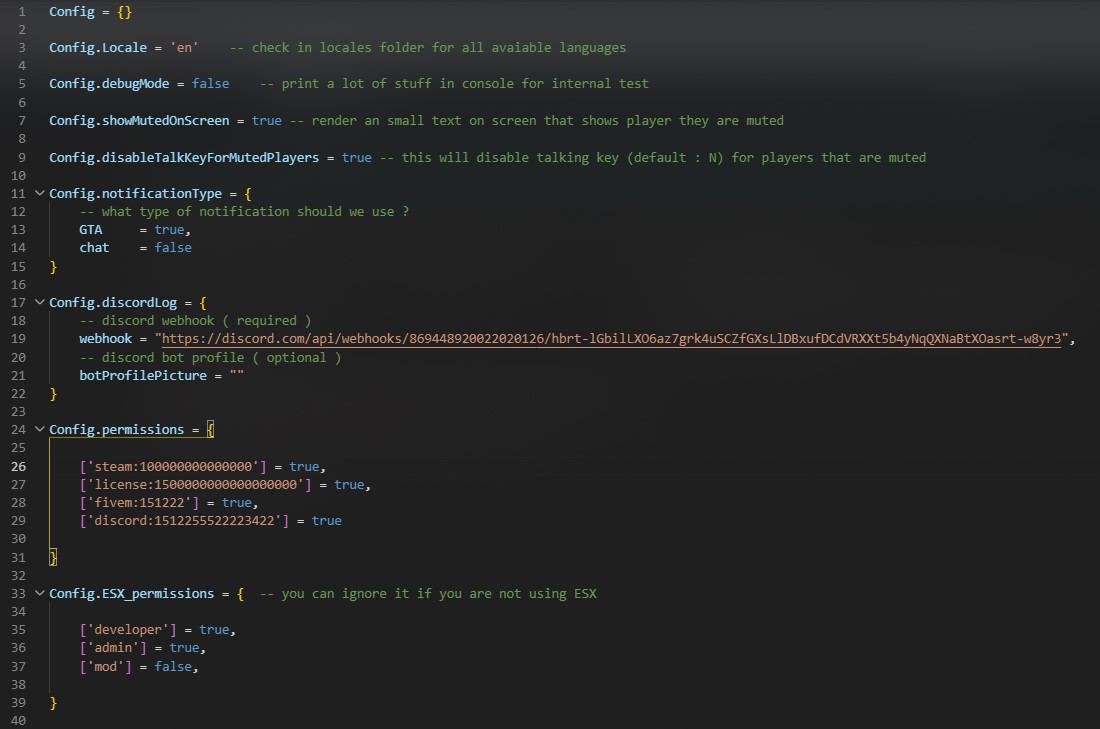Click 'true' value of GTA
Image resolution: width=1100 pixels, height=729 pixels.
click(x=169, y=230)
